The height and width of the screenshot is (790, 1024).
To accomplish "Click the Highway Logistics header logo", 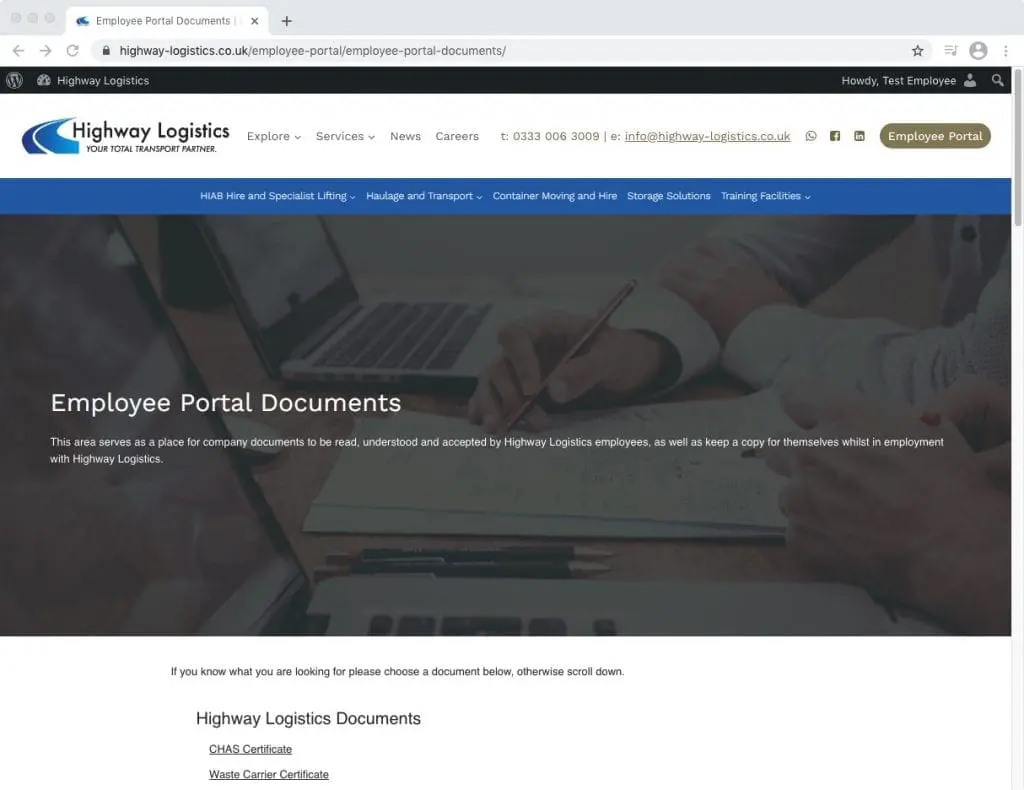I will [126, 137].
